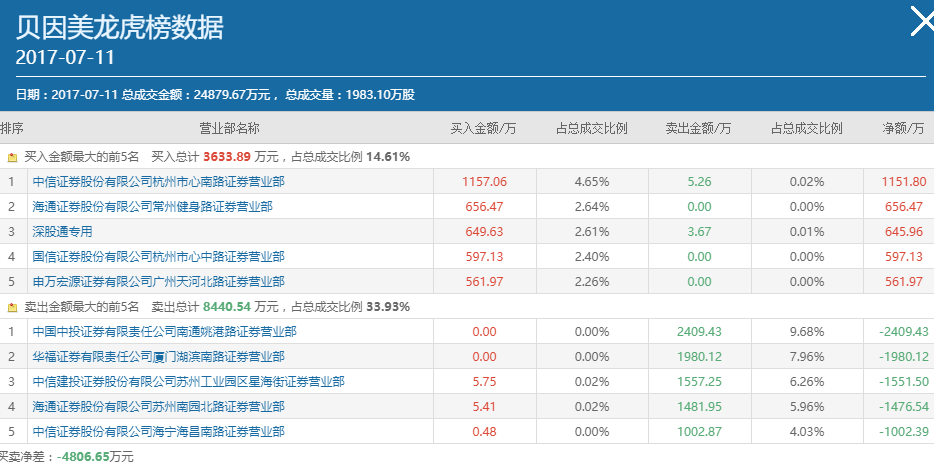Open 中信证券海宁海昌南路证券营业部 link
The image size is (934, 466).
pos(158,432)
